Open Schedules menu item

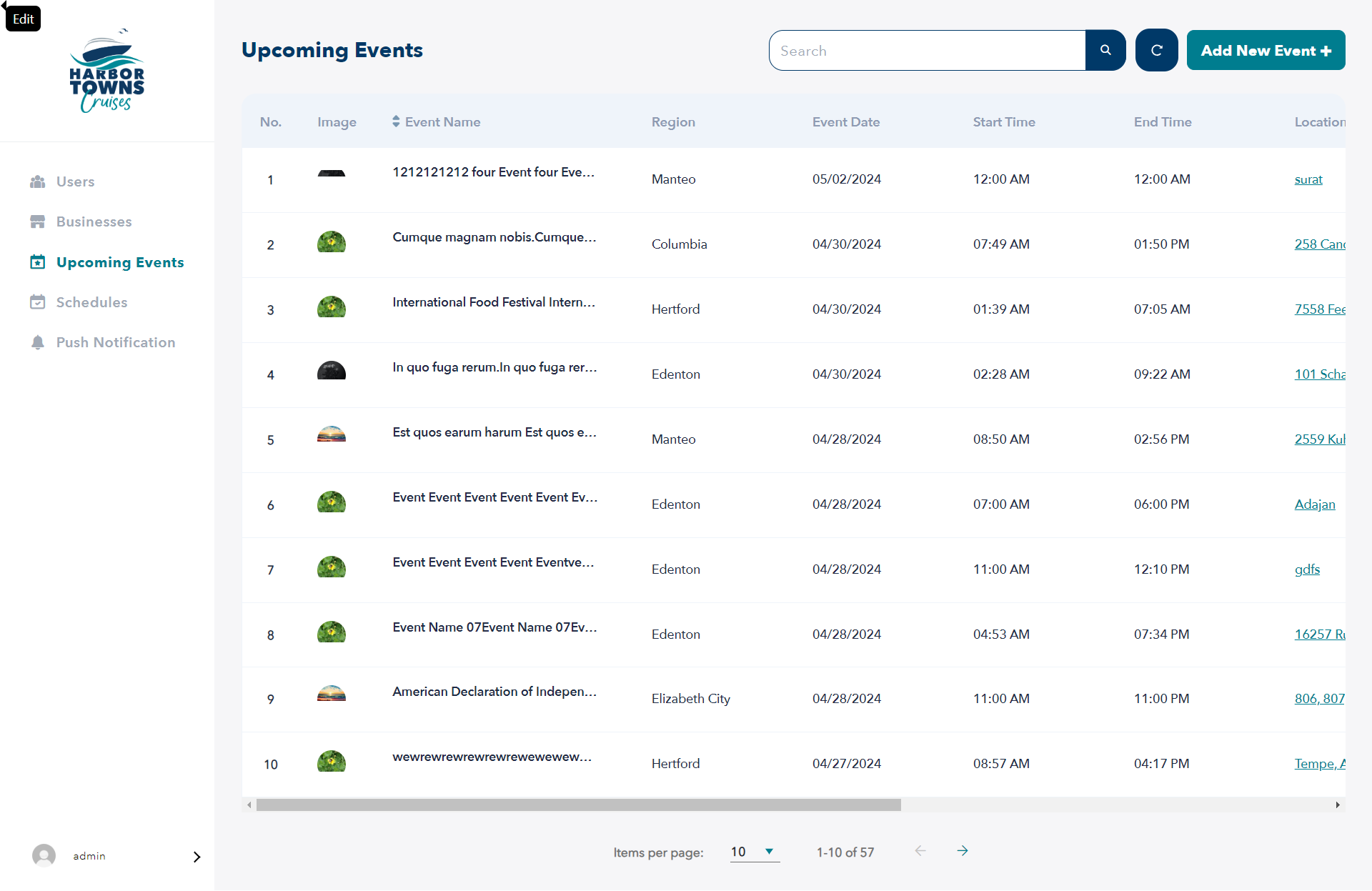(91, 302)
